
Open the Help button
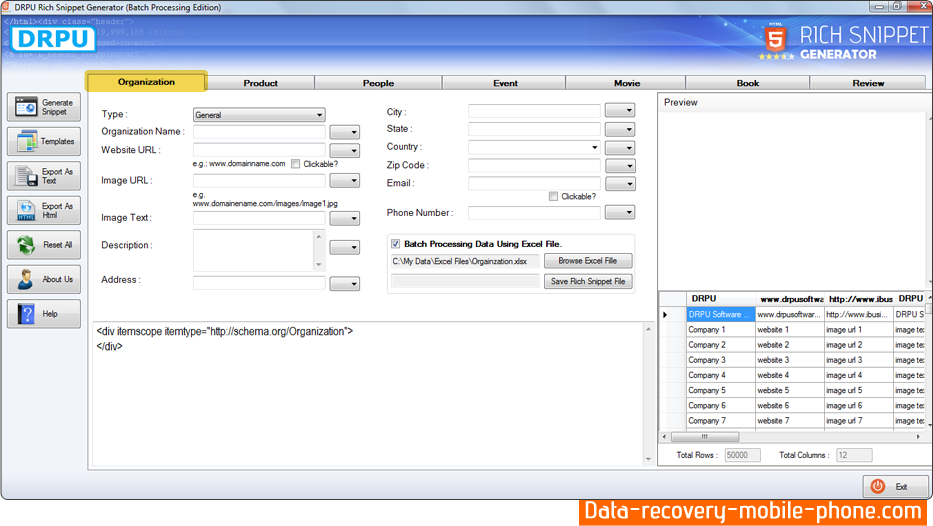coord(44,314)
